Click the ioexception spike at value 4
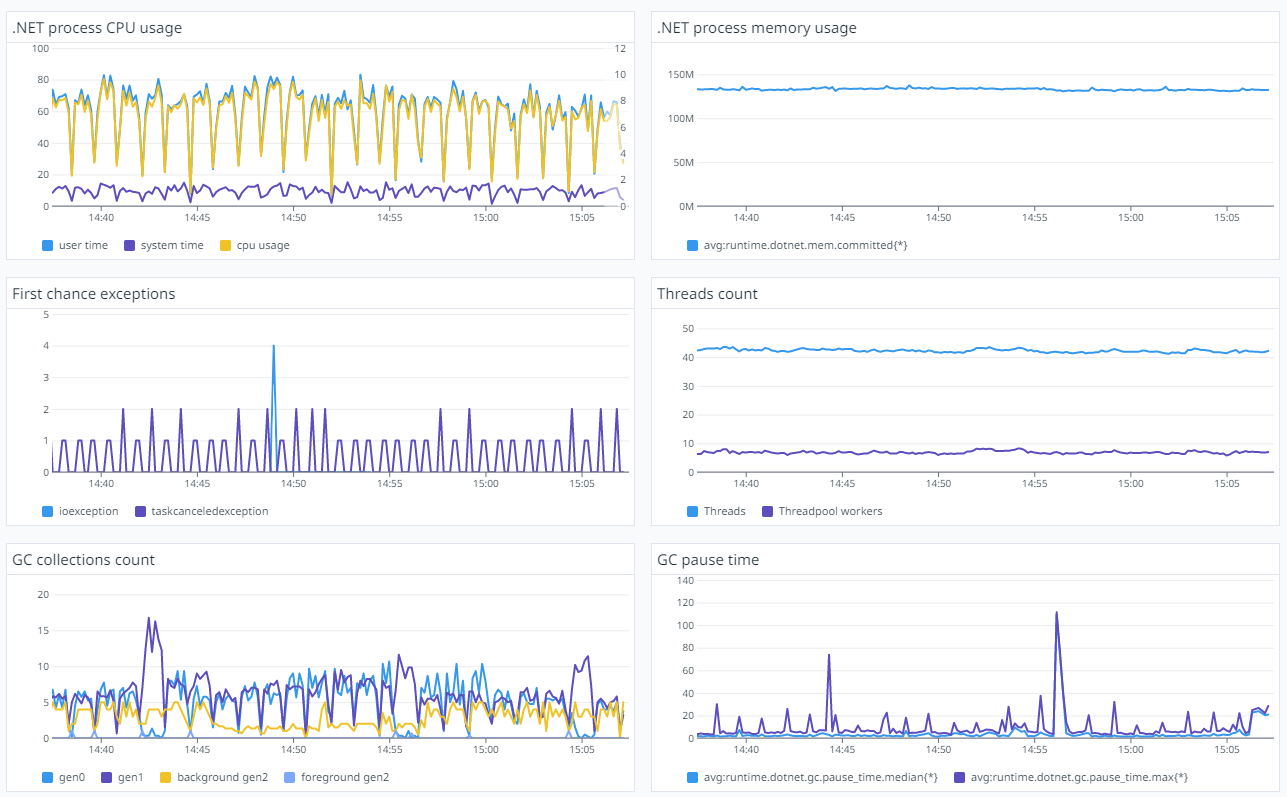This screenshot has height=797, width=1287. click(x=273, y=346)
